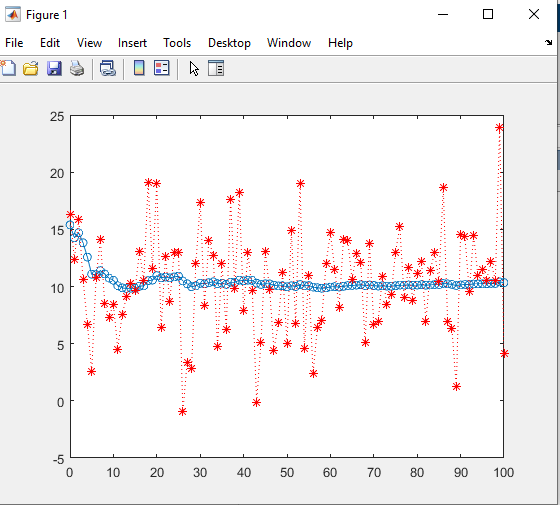Open the Tools menu
Screen dimensions: 560x505
(x=177, y=43)
